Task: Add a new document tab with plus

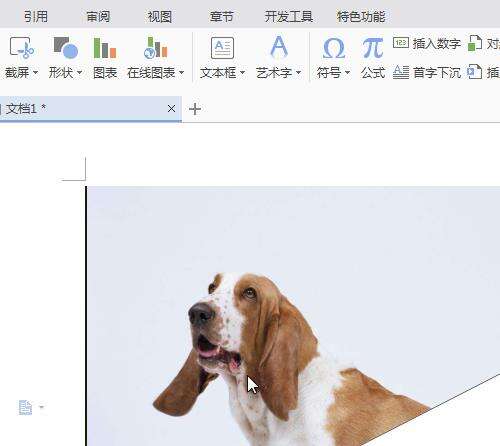Action: pyautogui.click(x=195, y=109)
